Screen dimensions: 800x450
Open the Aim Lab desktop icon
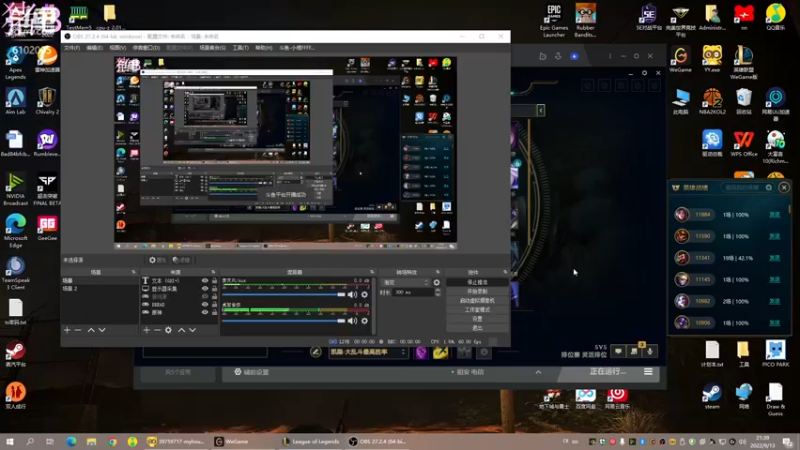pyautogui.click(x=15, y=102)
